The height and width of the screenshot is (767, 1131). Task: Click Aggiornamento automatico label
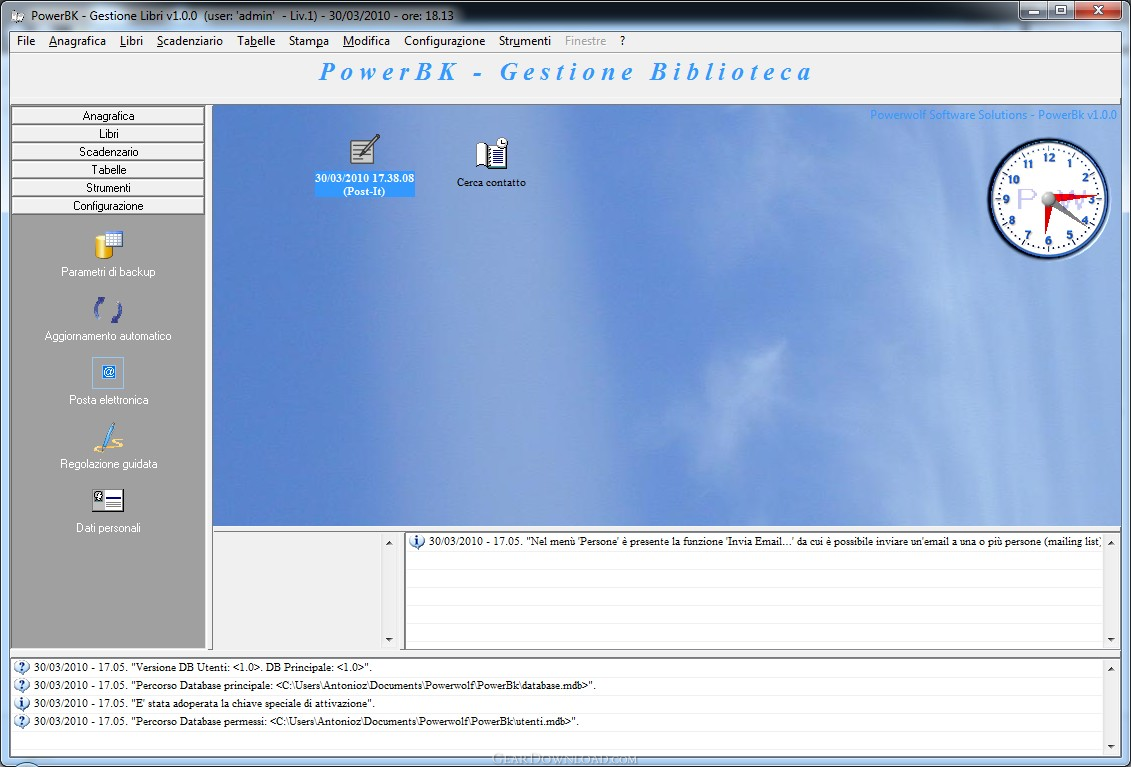pyautogui.click(x=108, y=336)
